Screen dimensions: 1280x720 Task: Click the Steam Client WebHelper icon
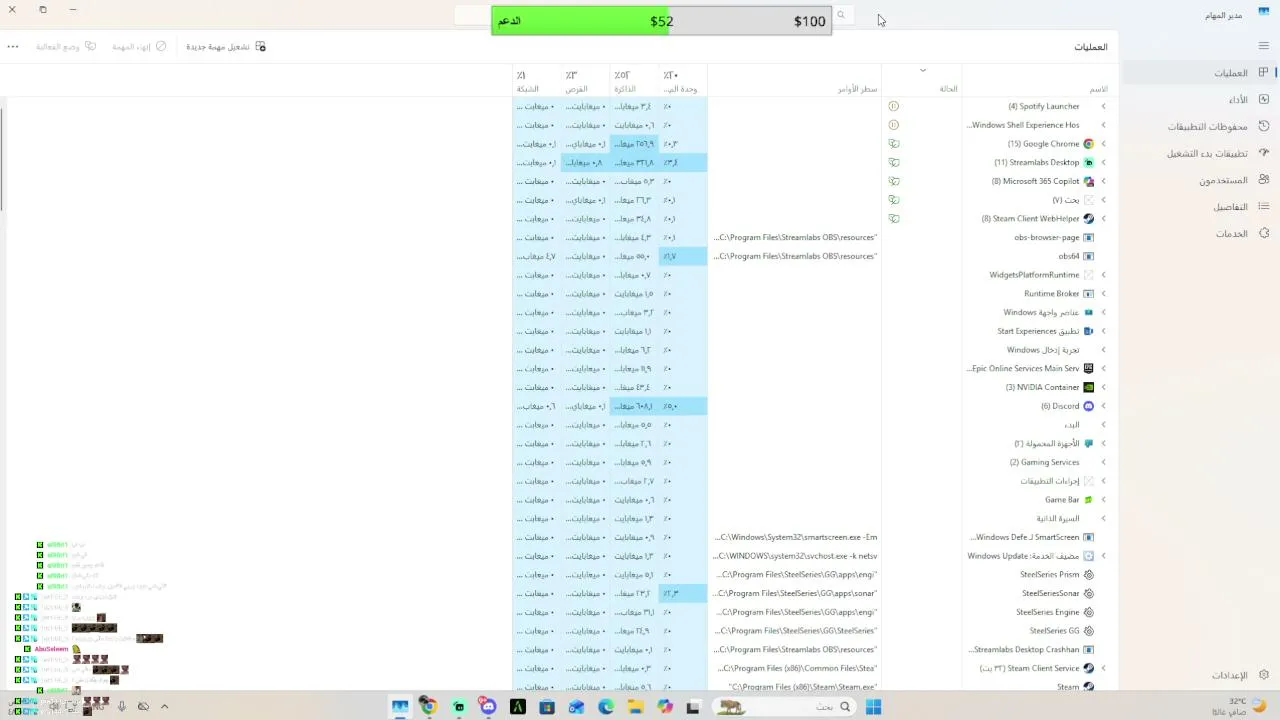[x=1089, y=219]
